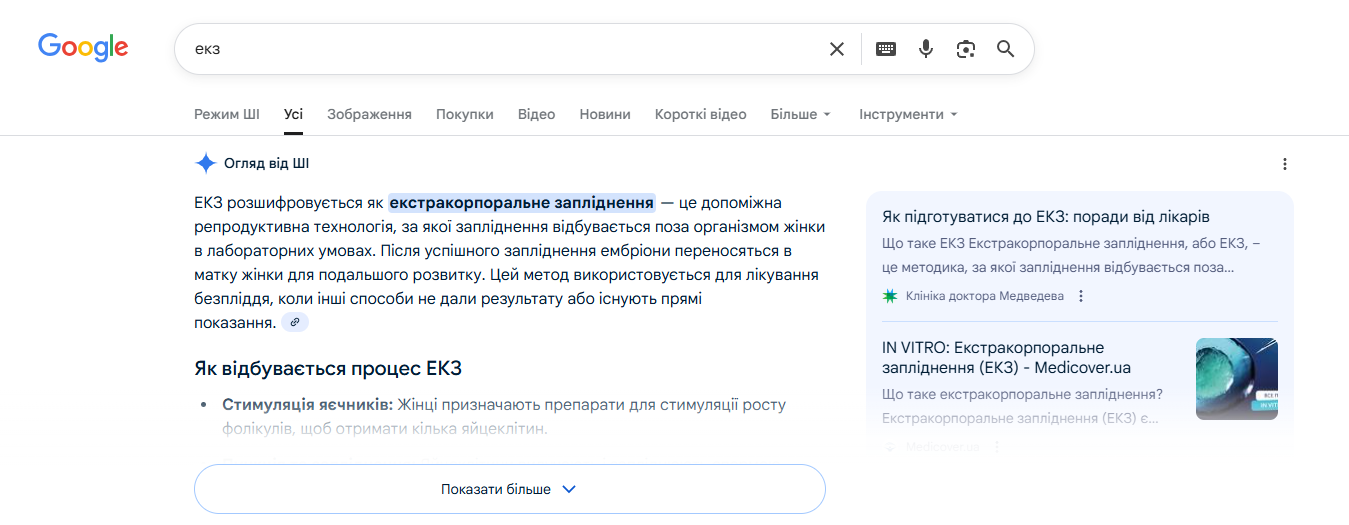
Task: Click the Medicover article thumbnail image
Action: [x=1236, y=378]
